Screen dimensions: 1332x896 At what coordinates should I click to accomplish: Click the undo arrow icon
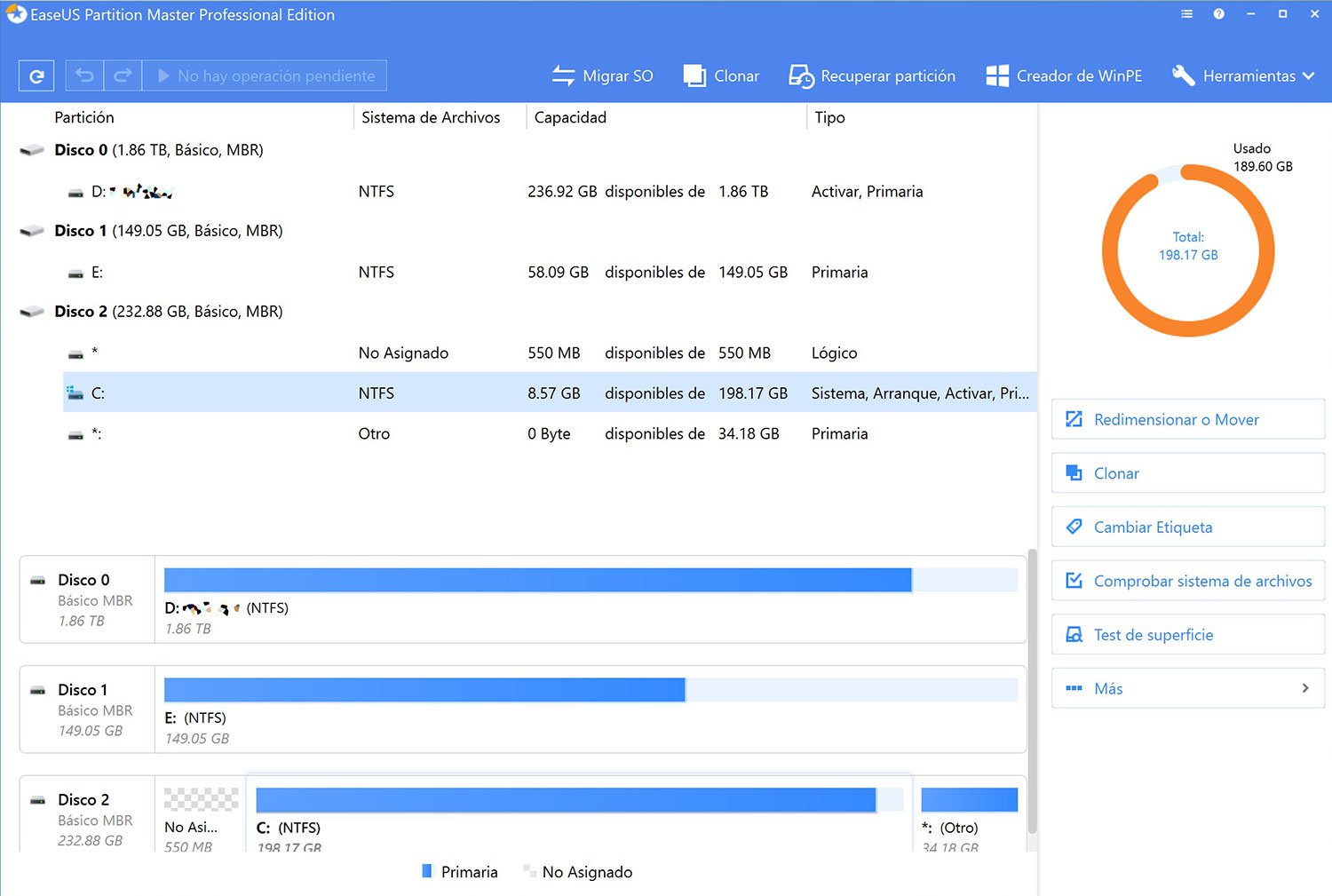coord(84,76)
